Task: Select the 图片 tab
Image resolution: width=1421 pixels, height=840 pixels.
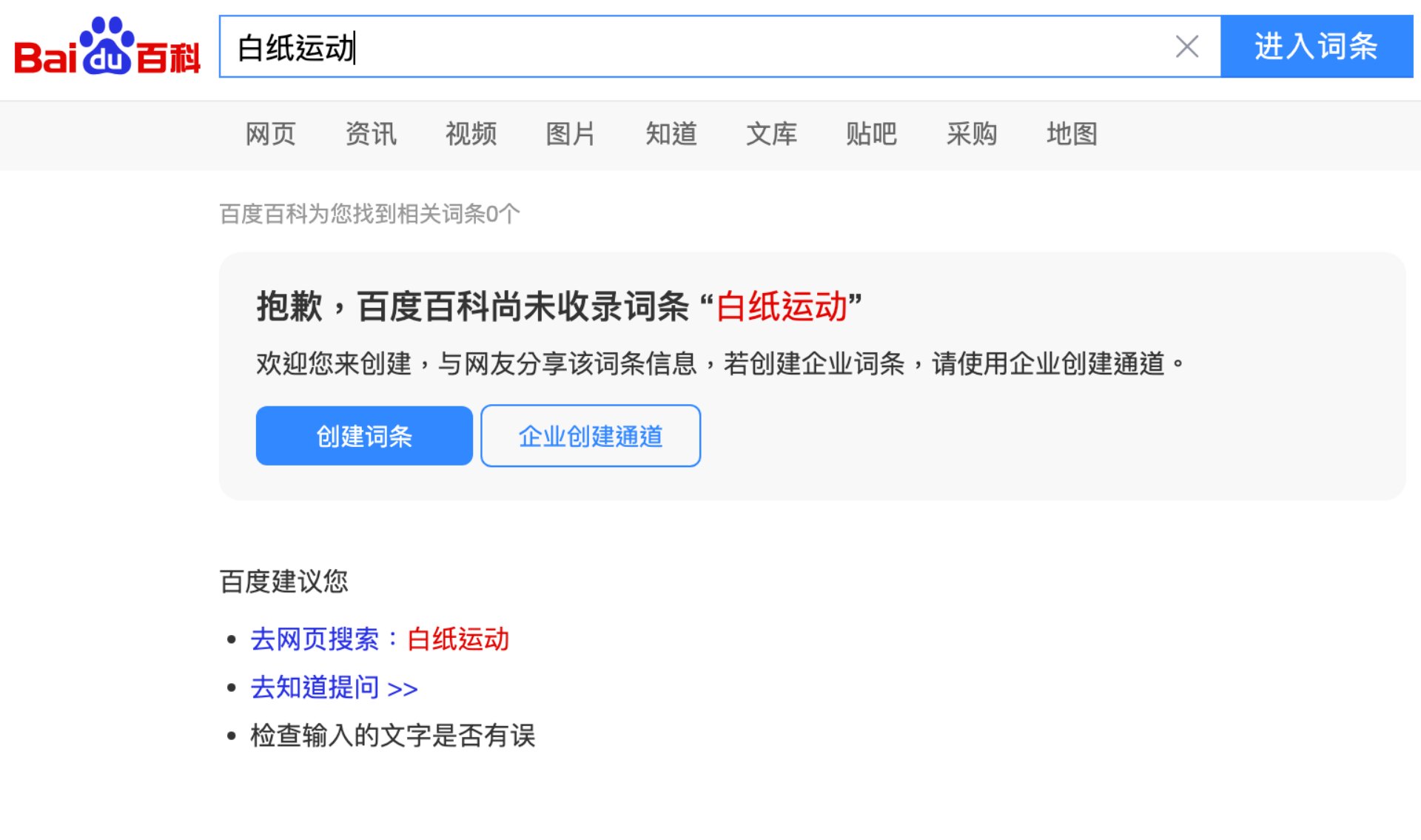Action: click(x=571, y=134)
